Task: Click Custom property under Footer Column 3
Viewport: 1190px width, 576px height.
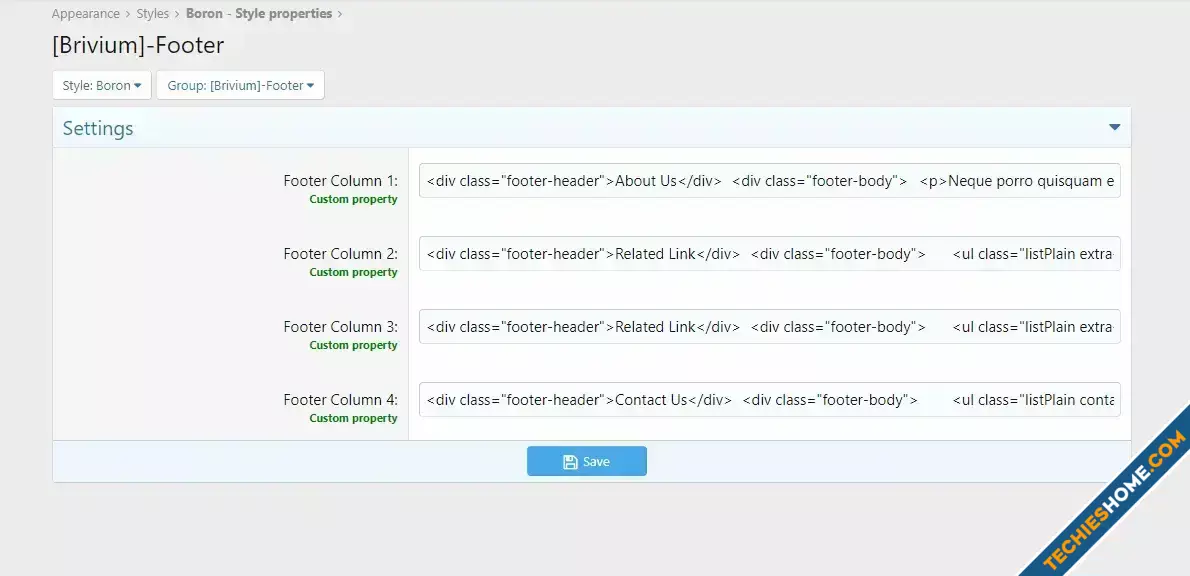Action: (x=353, y=345)
